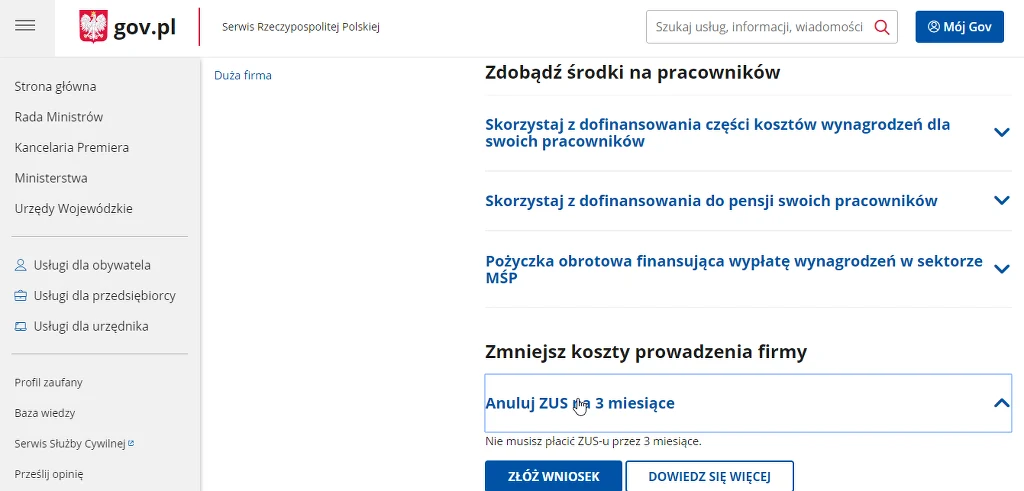Open Kancelaria Premiera in sidebar
1024x491 pixels.
click(72, 148)
